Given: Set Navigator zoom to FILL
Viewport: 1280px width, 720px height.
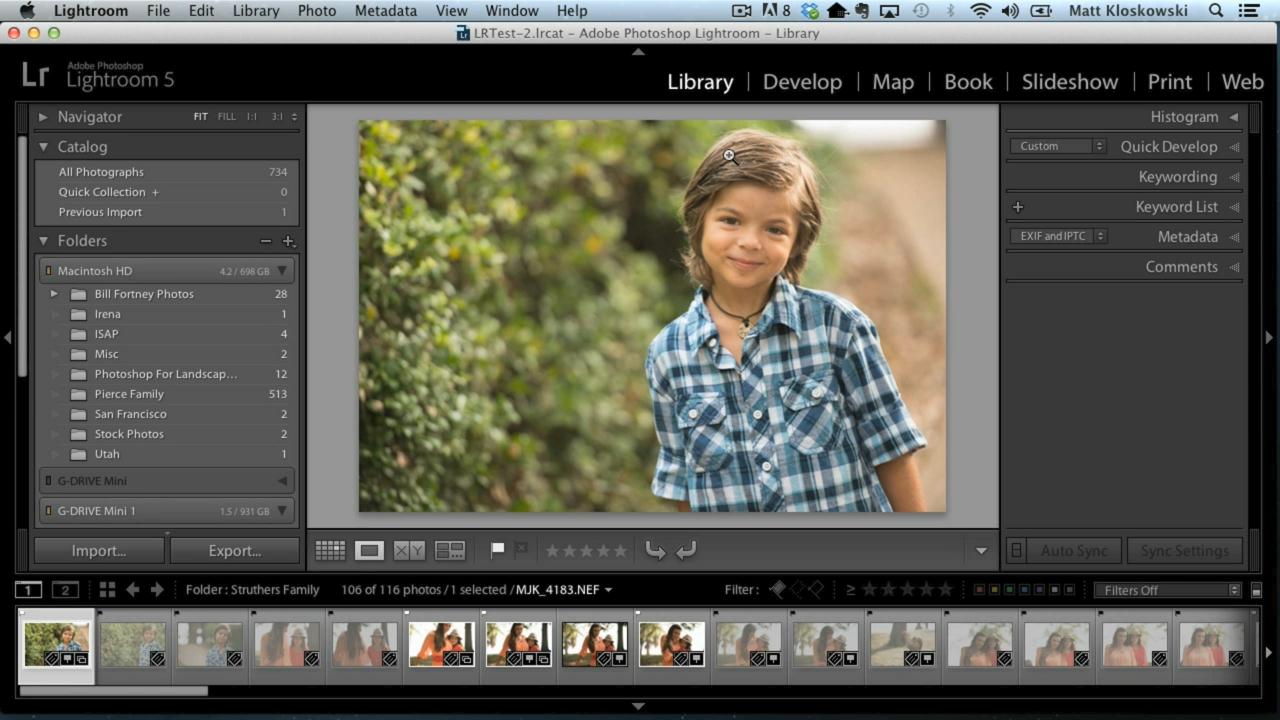Looking at the screenshot, I should (x=227, y=117).
